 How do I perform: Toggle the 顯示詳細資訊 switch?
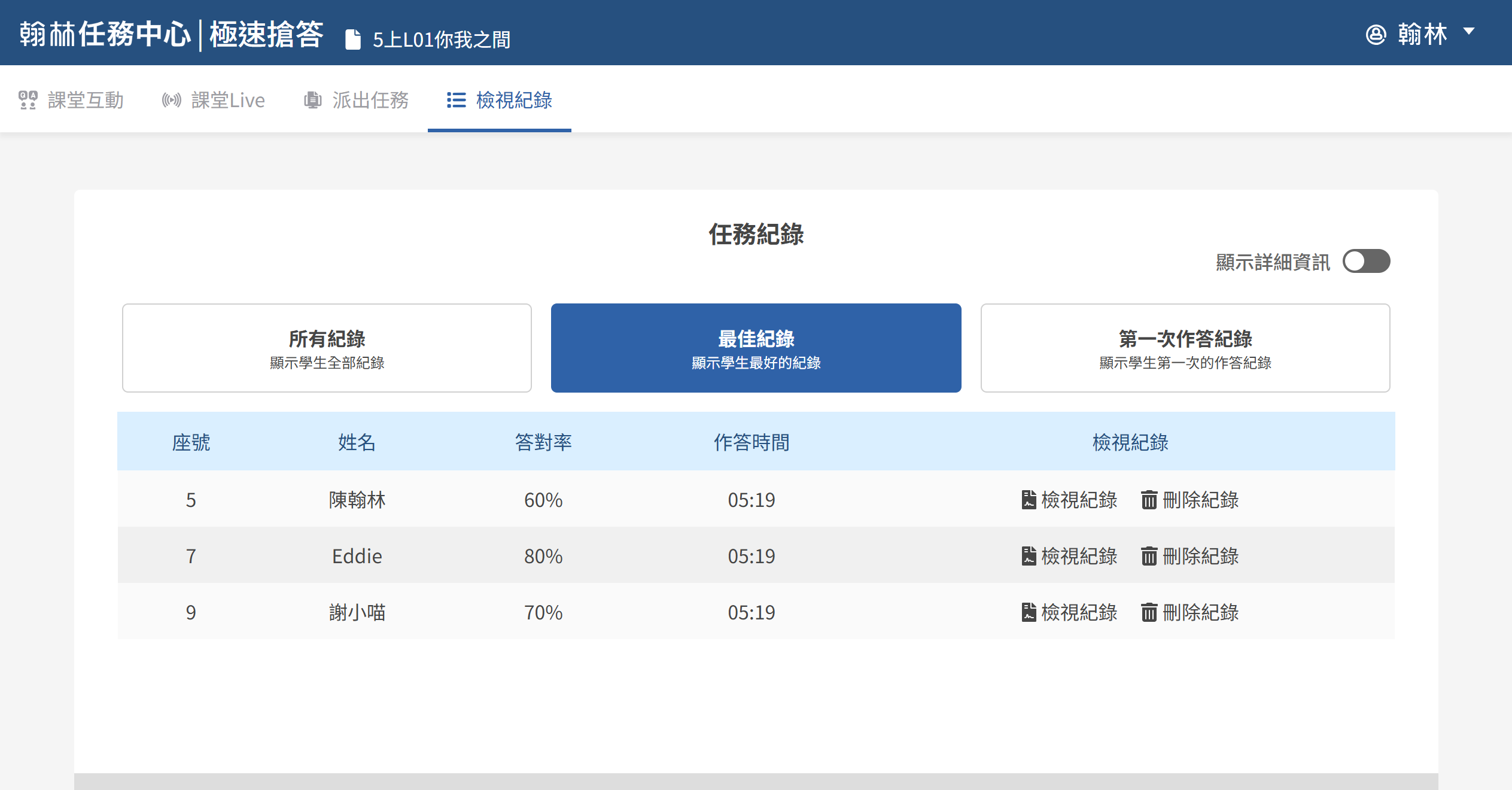coord(1365,262)
